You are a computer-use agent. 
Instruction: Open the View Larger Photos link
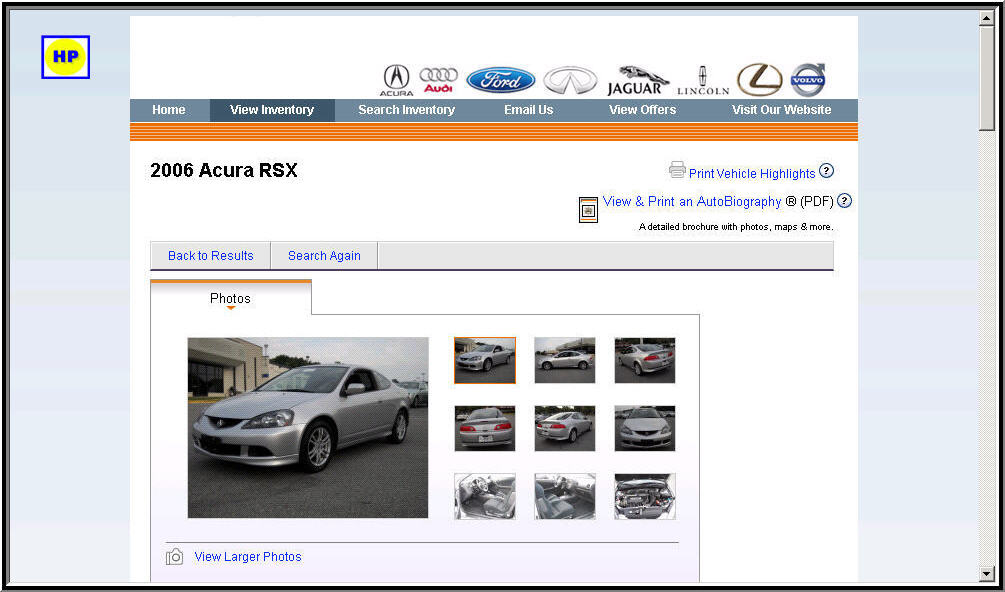tap(248, 557)
